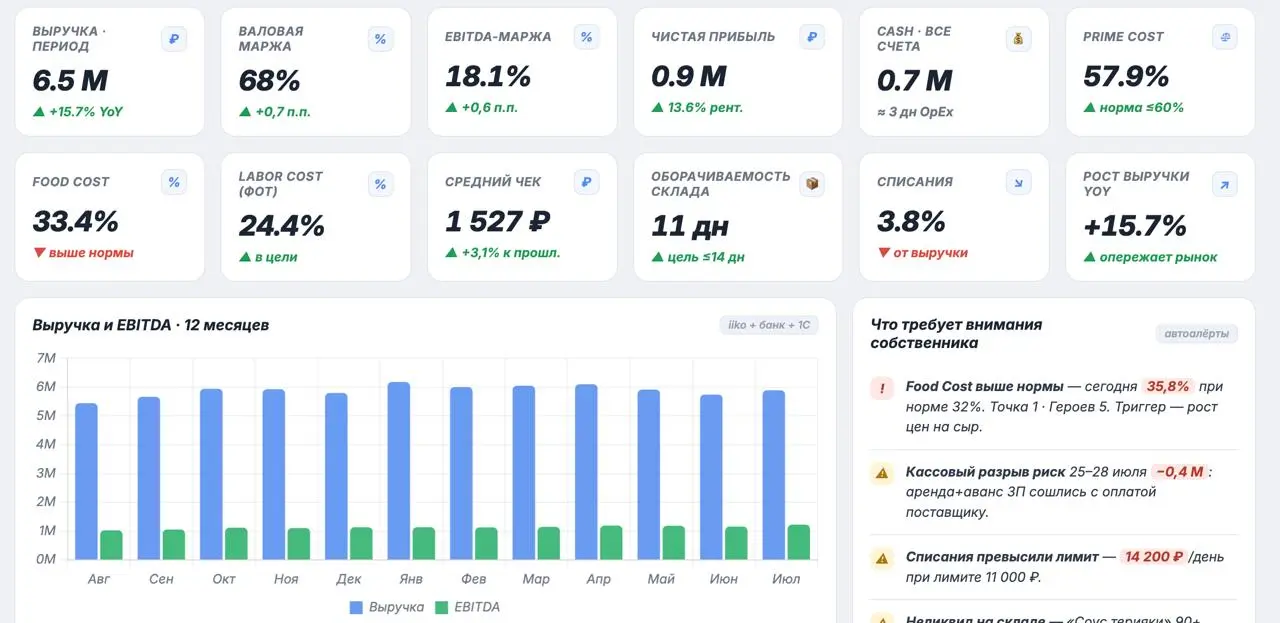This screenshot has width=1280, height=623.
Task: Click the Выручка и EBITDA · 12 месяцев title
Action: point(150,325)
